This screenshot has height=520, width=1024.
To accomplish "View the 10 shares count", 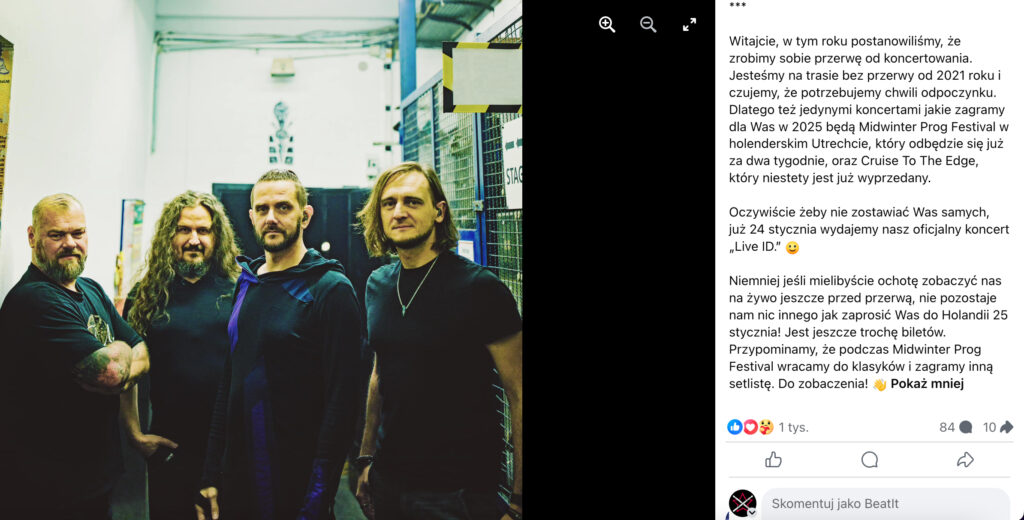I will click(x=998, y=427).
